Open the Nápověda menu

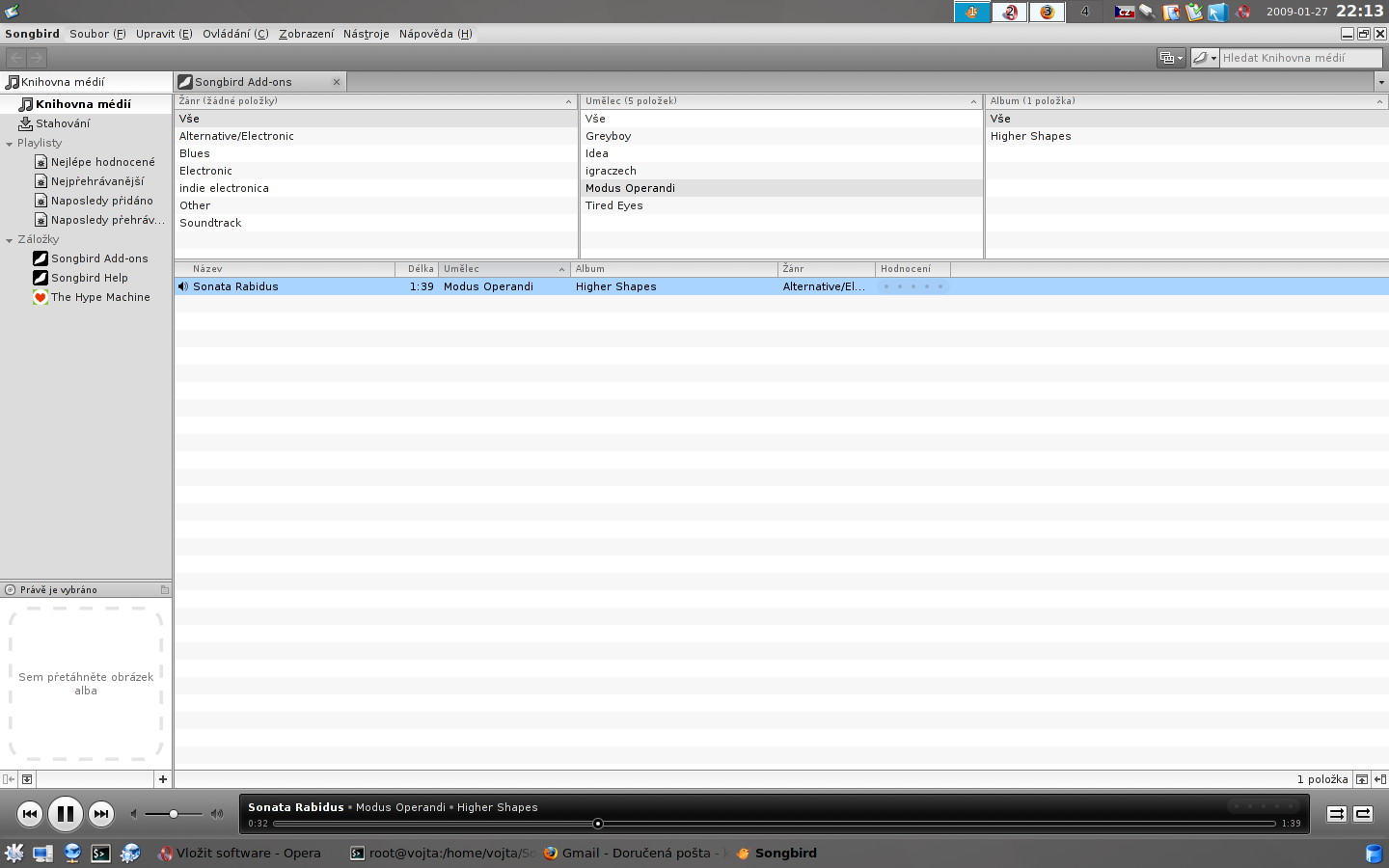click(436, 34)
